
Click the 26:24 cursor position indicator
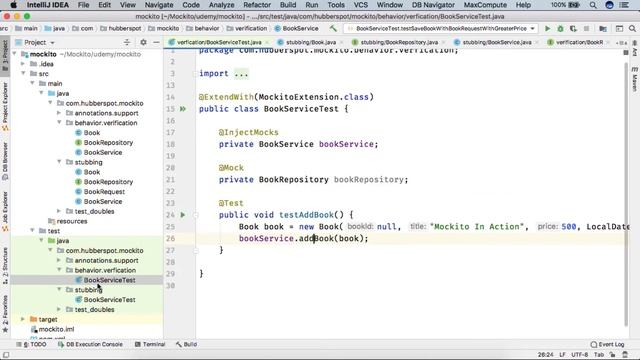pos(545,355)
